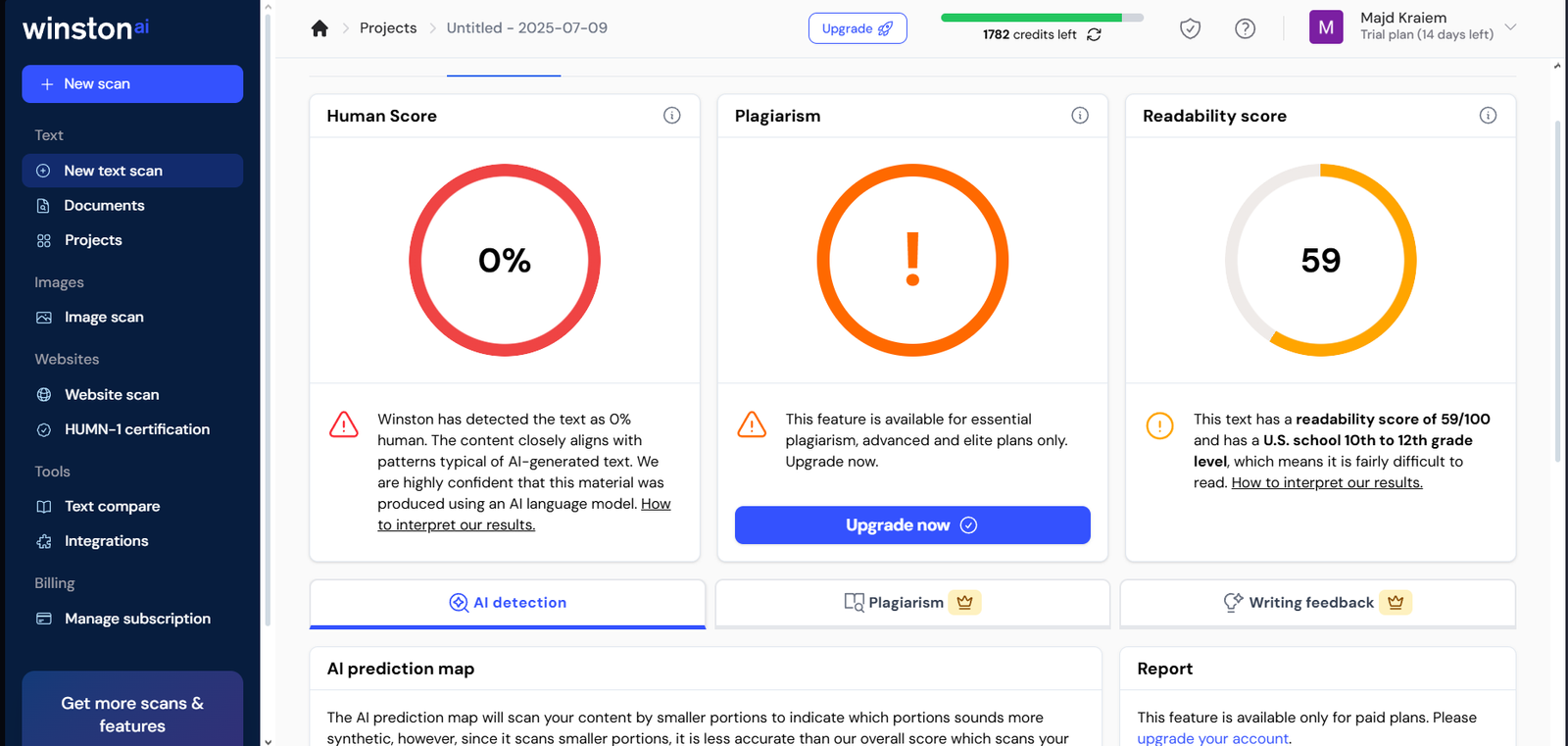Show Human Score info tooltip icon
Viewport: 1568px width, 746px height.
pyautogui.click(x=671, y=116)
